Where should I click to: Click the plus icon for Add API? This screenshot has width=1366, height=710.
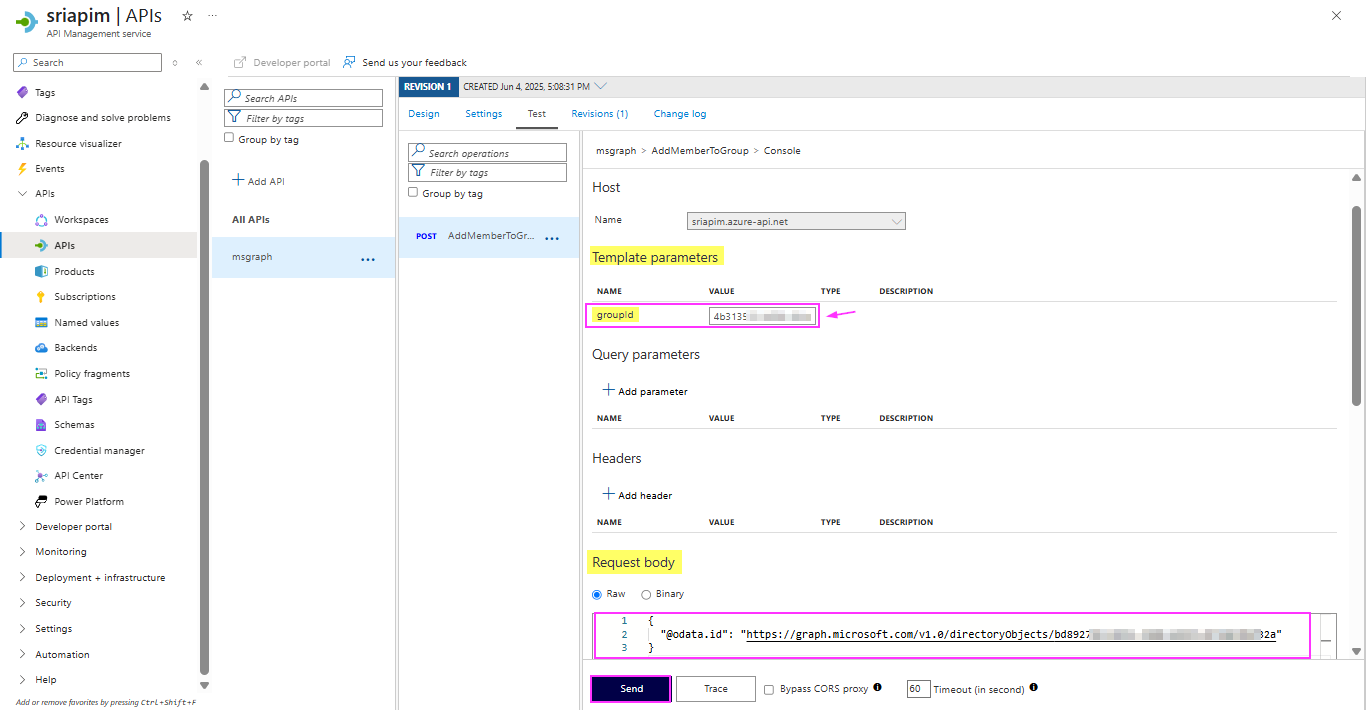click(238, 180)
